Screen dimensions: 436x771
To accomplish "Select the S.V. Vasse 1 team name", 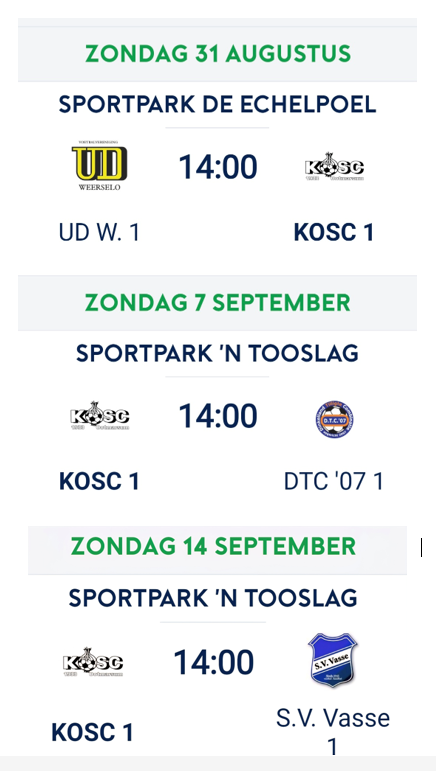I will coord(333,732).
